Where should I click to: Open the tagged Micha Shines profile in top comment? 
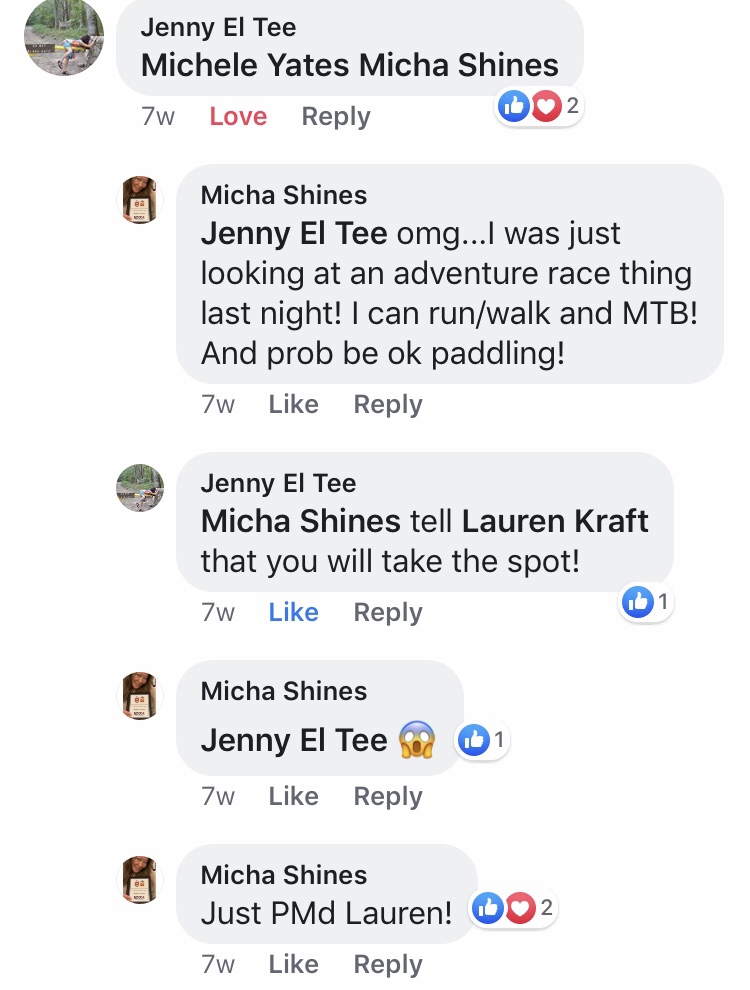[x=459, y=66]
